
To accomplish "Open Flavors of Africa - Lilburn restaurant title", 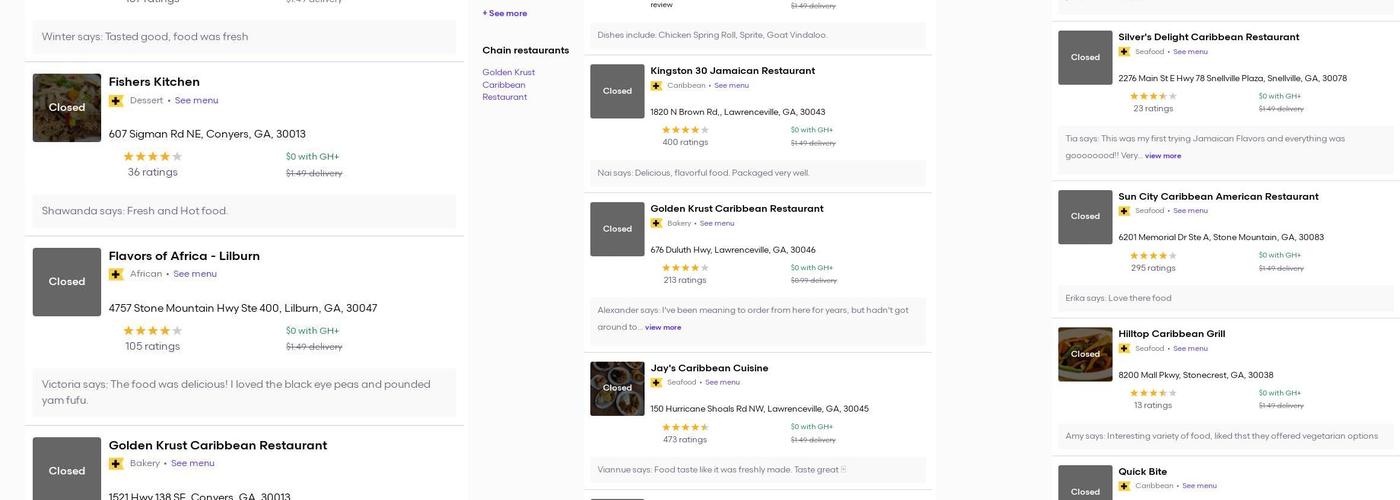I will click(x=184, y=256).
